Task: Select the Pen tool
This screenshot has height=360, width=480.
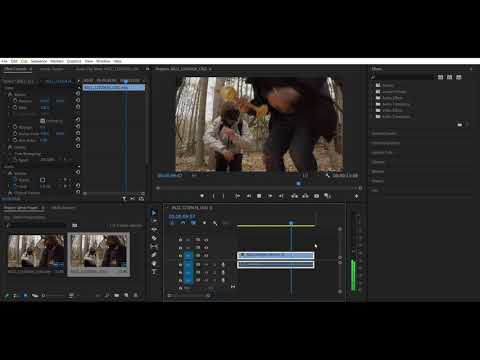Action: (x=154, y=255)
